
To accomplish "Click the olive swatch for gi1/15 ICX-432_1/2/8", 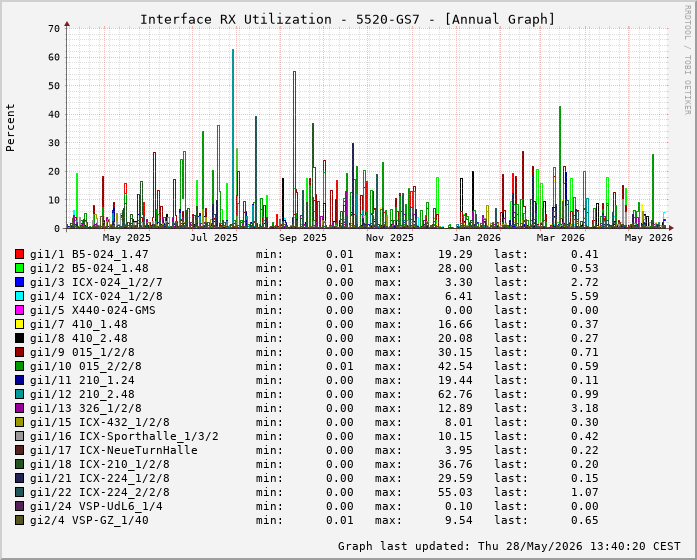I will pyautogui.click(x=19, y=422).
